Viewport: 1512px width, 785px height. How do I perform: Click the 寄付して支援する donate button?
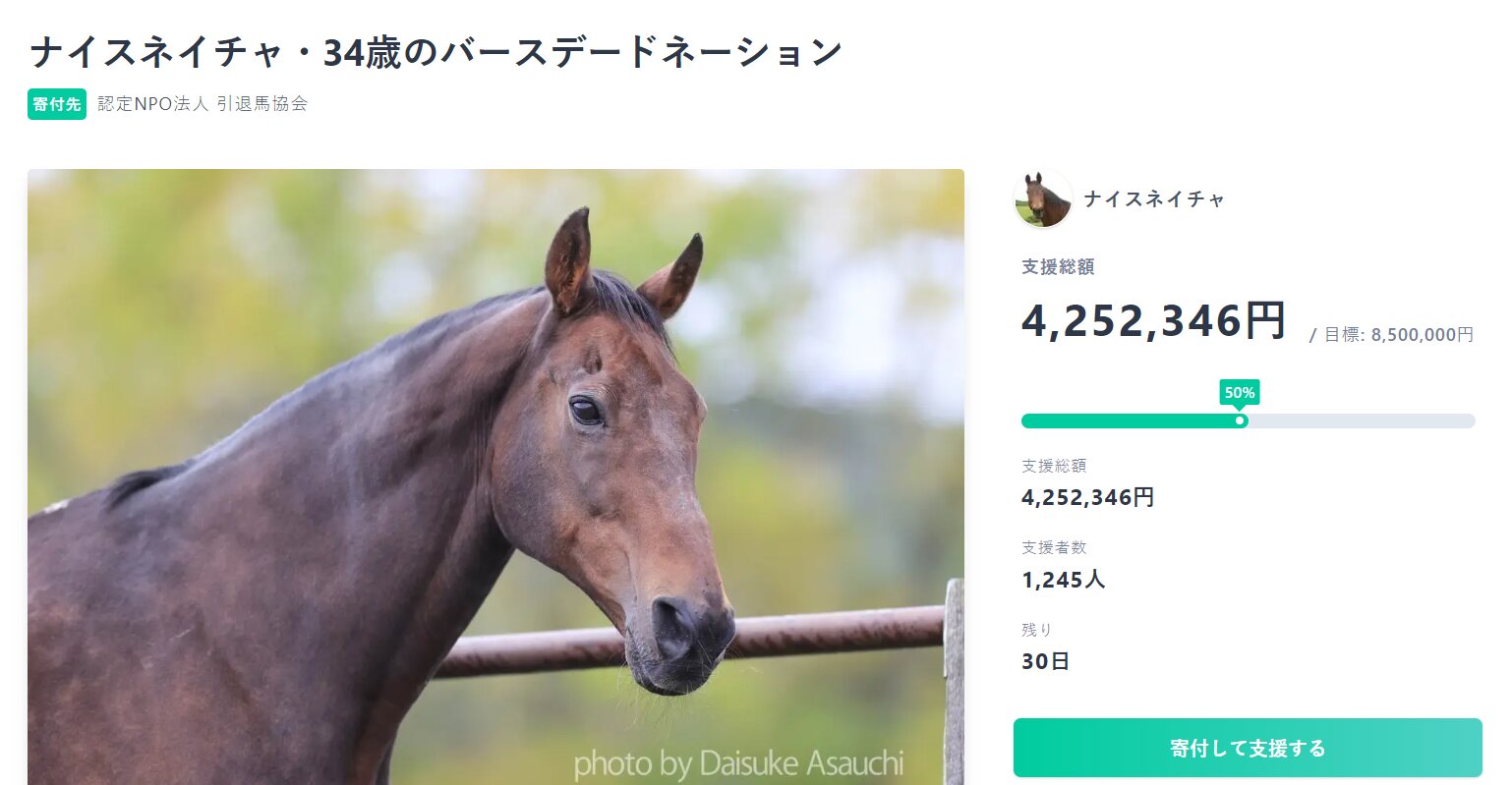tap(1247, 748)
